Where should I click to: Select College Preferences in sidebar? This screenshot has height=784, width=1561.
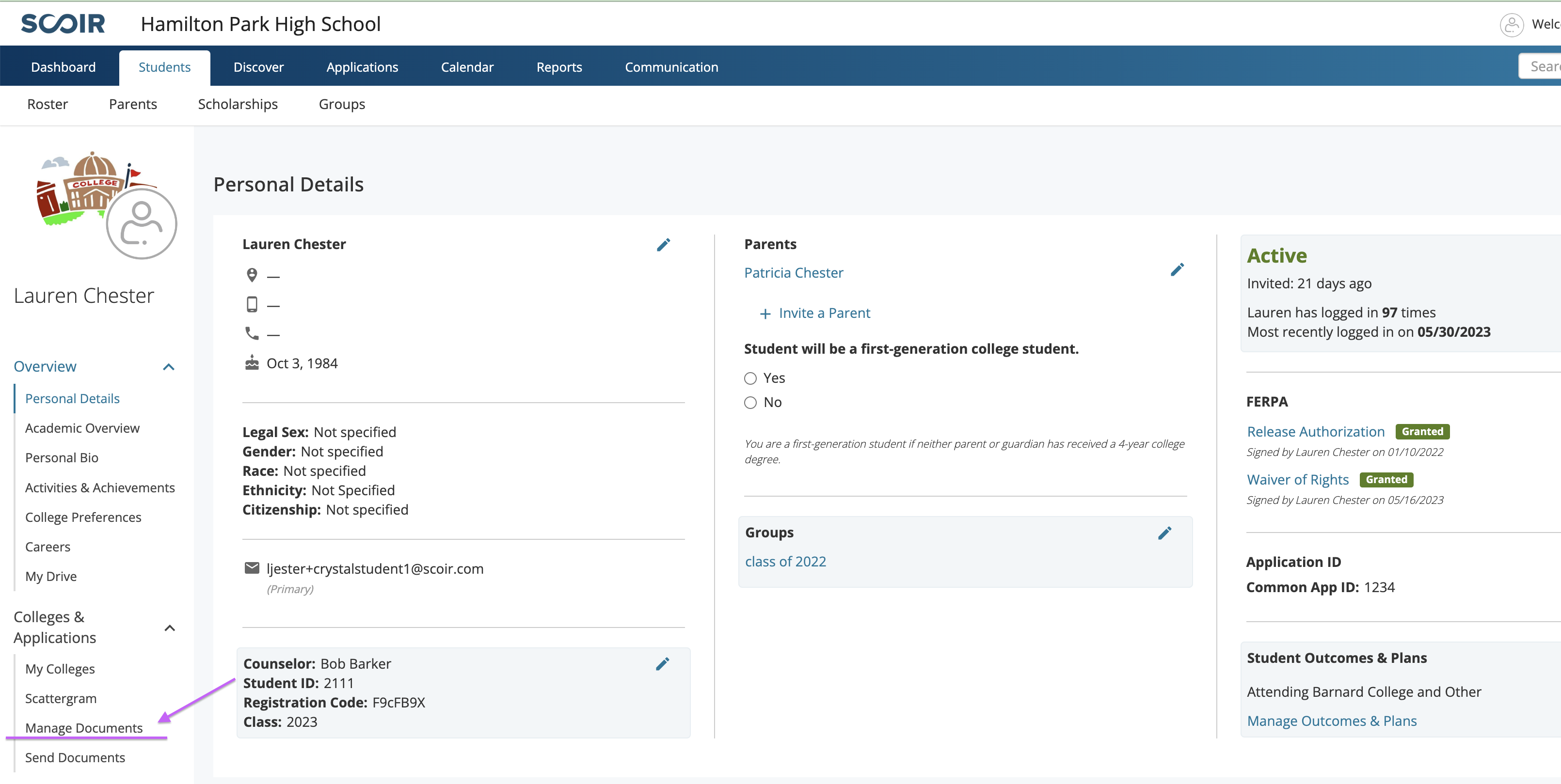(x=83, y=518)
